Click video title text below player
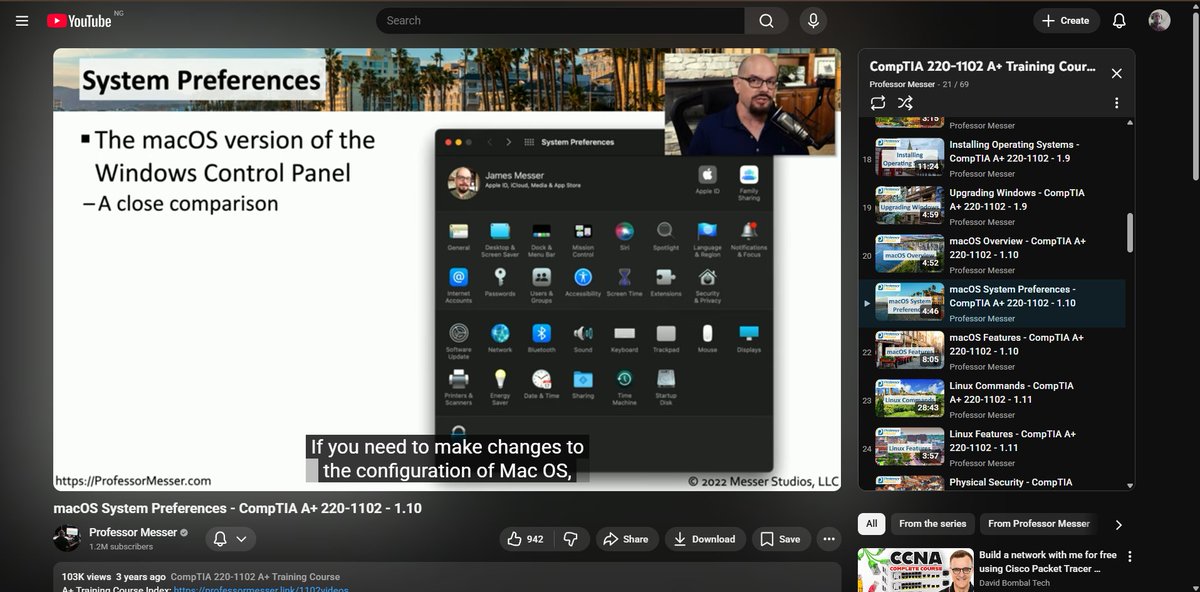Image resolution: width=1200 pixels, height=592 pixels. tap(238, 508)
